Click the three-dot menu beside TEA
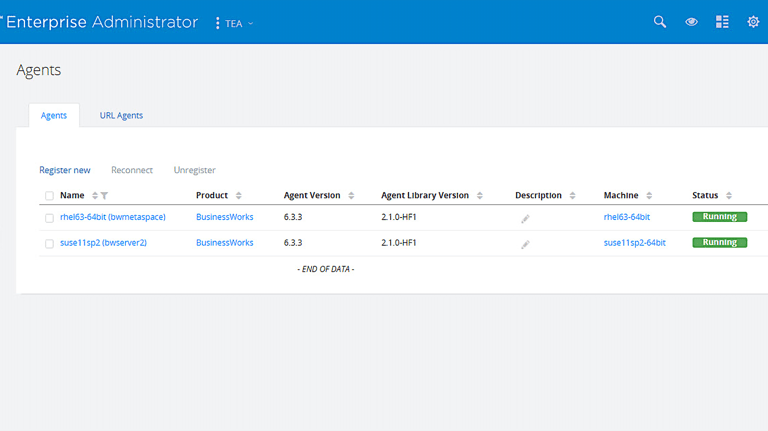768x431 pixels. (217, 23)
